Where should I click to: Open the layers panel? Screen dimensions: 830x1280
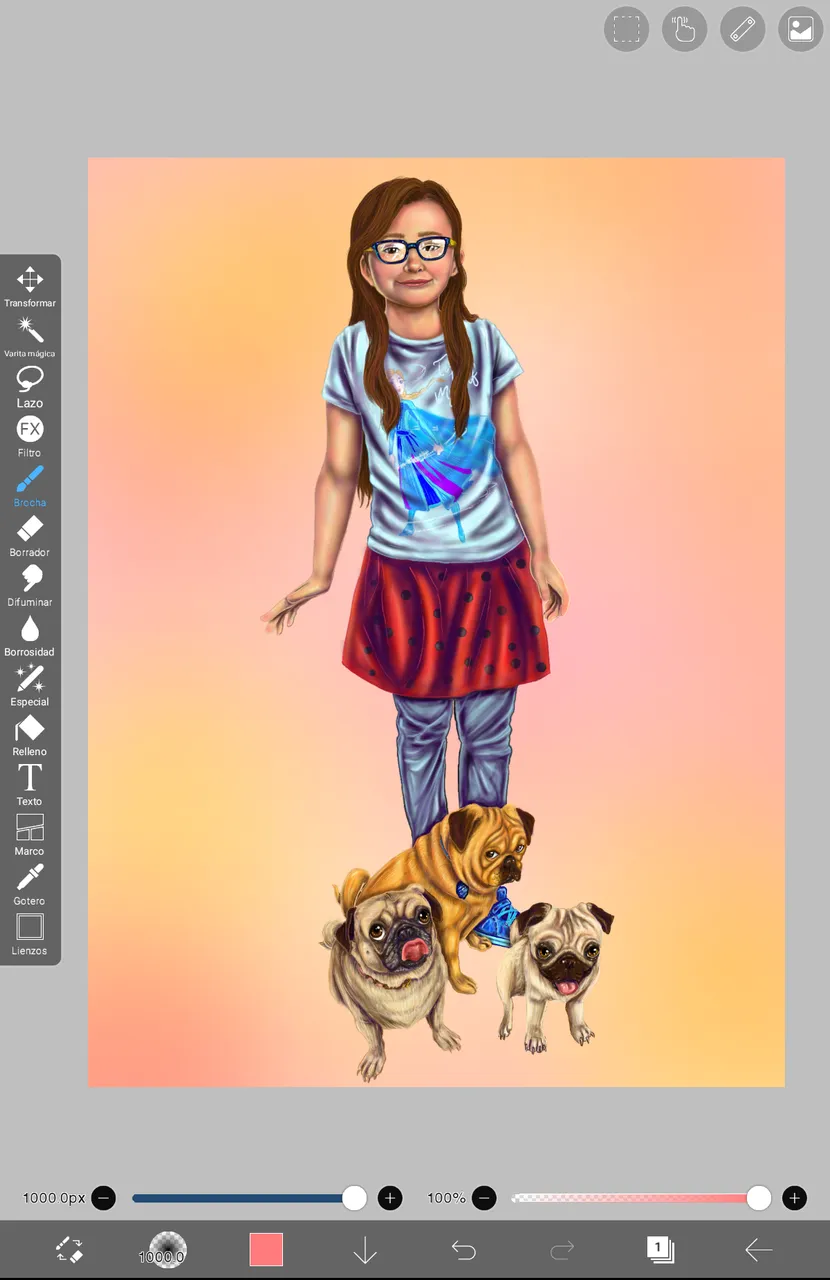pyautogui.click(x=660, y=1250)
